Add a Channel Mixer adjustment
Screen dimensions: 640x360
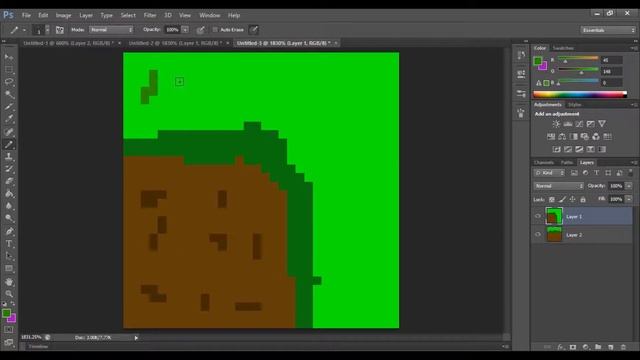[596, 136]
